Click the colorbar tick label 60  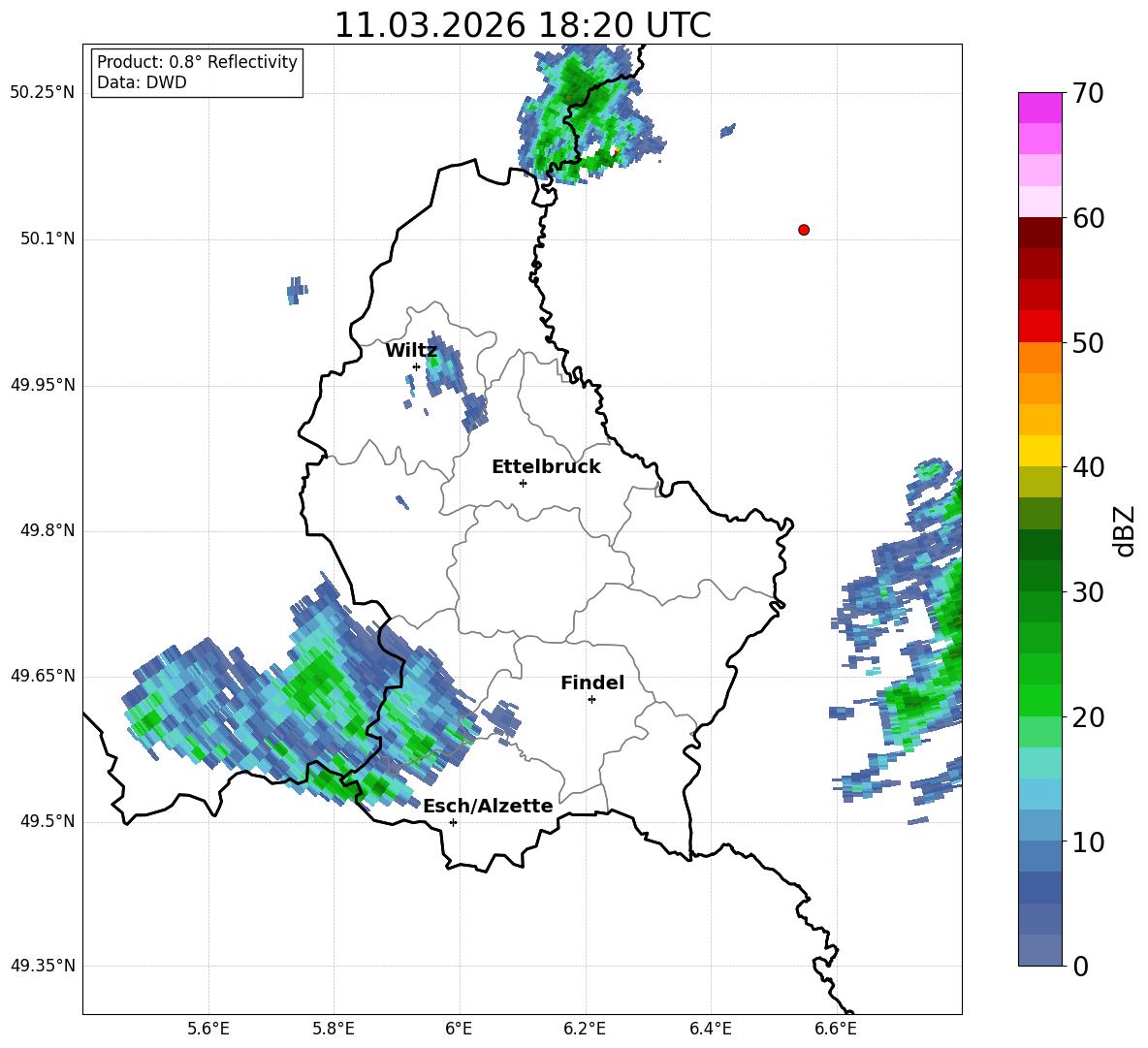tap(1088, 218)
